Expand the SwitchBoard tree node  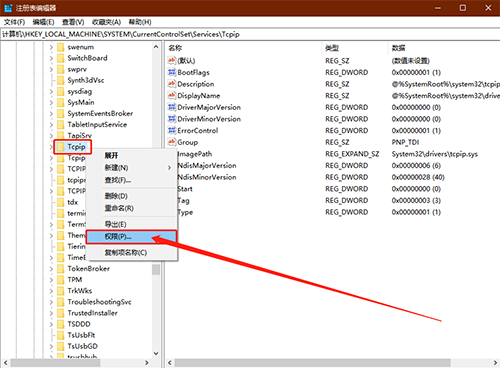pyautogui.click(x=51, y=58)
